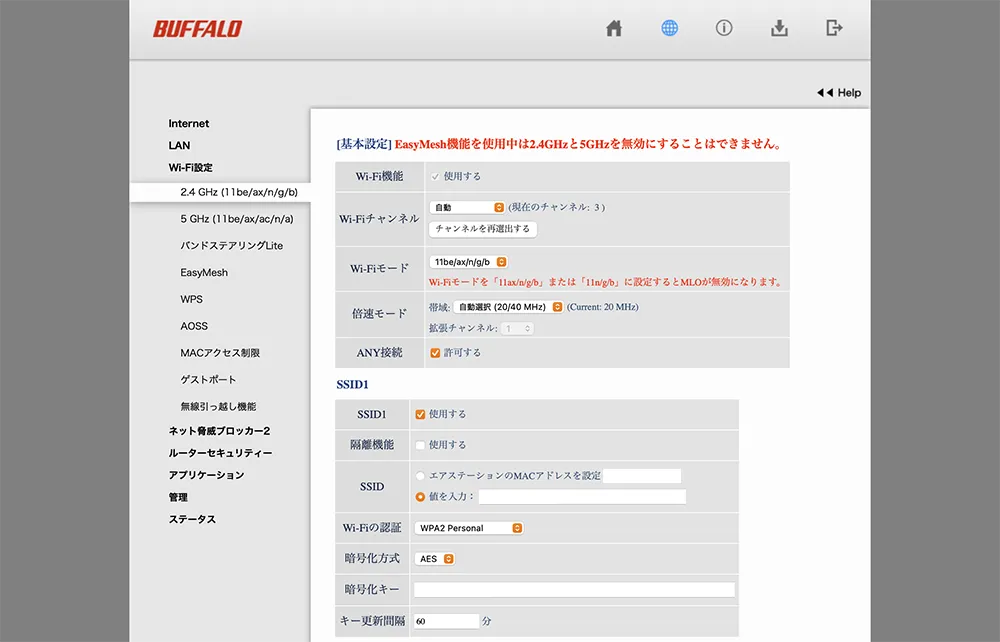Open the information circle icon

[724, 28]
